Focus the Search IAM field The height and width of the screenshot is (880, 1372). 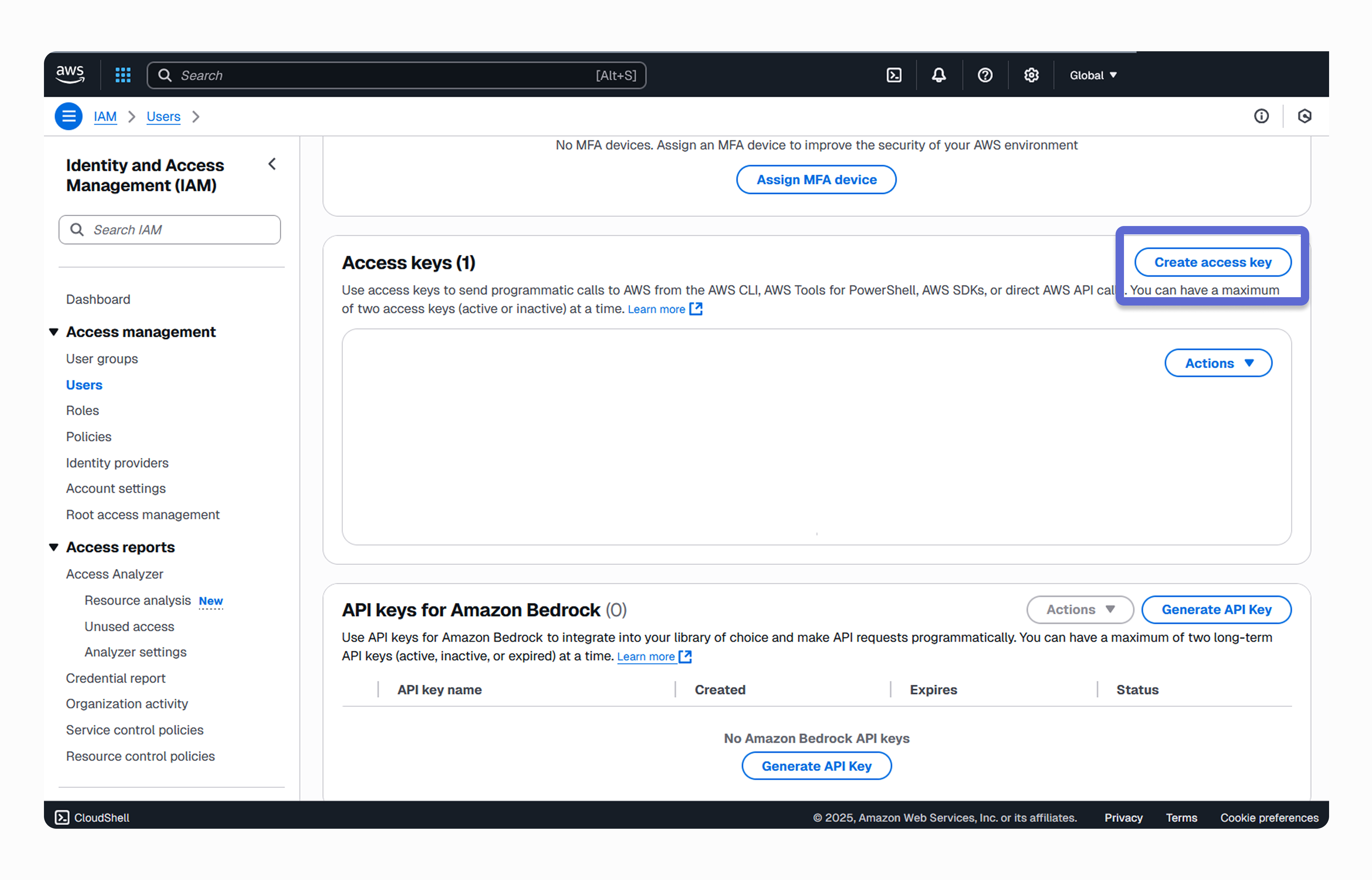coord(170,230)
